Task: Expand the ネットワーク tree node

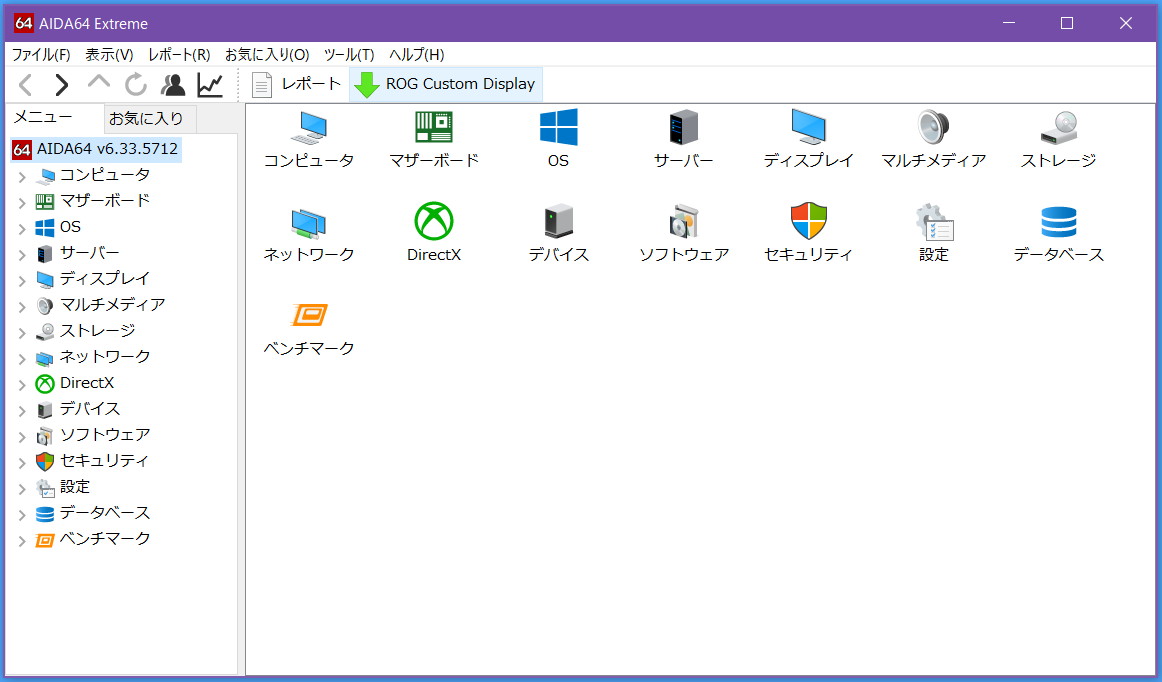Action: (22, 358)
